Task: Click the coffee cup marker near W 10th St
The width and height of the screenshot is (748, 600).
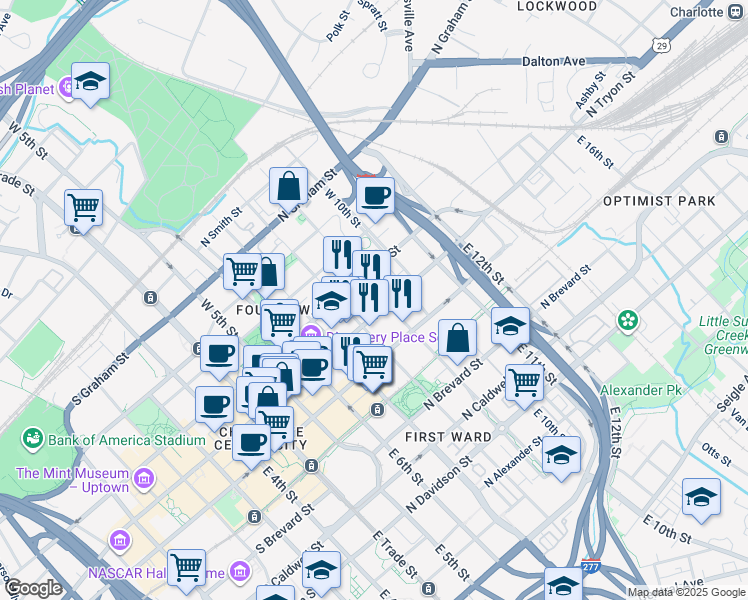Action: 375,196
